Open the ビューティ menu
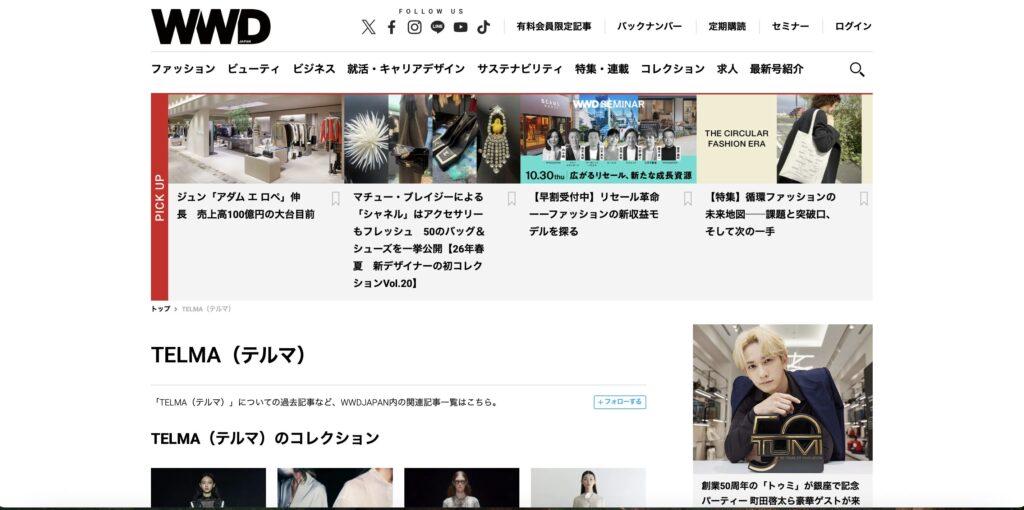Screen dimensions: 1024x510 253,69
